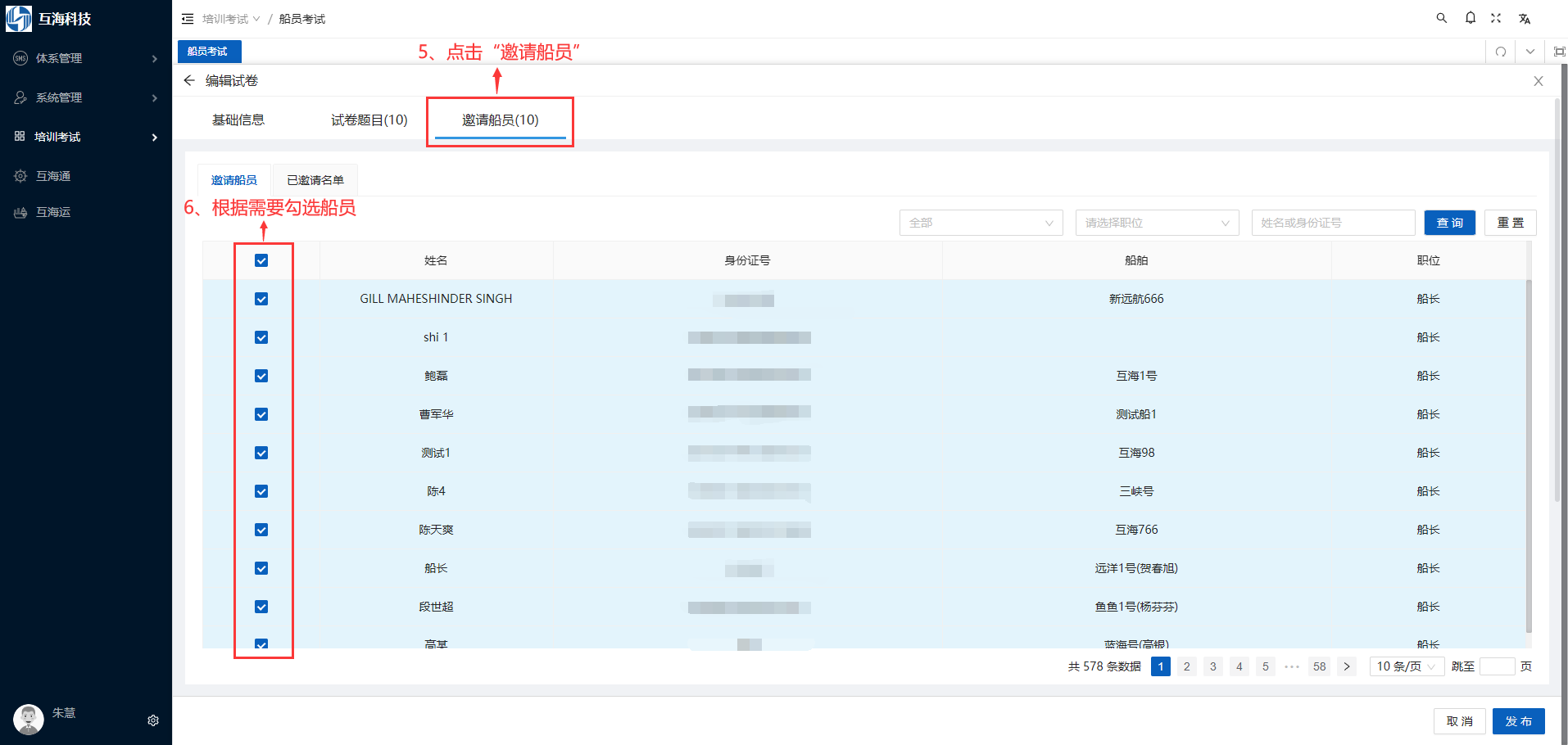Go to page 2
Viewport: 1568px width, 745px height.
pos(1187,666)
